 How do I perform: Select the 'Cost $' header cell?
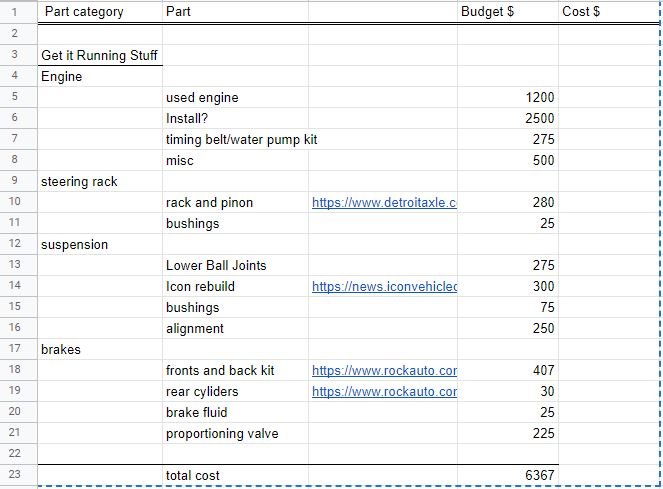(x=609, y=12)
